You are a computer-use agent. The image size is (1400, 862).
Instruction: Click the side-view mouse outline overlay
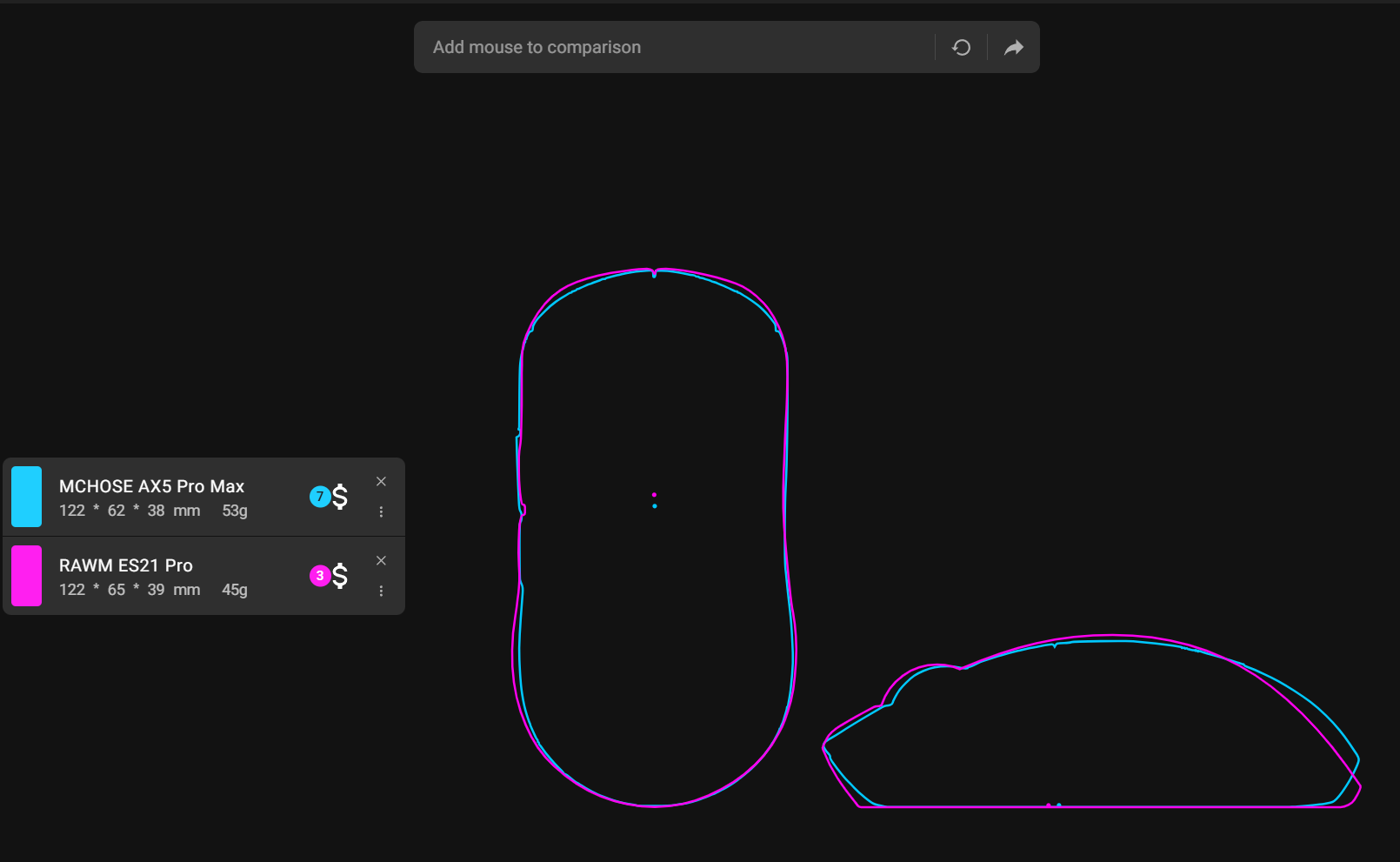pyautogui.click(x=1091, y=722)
